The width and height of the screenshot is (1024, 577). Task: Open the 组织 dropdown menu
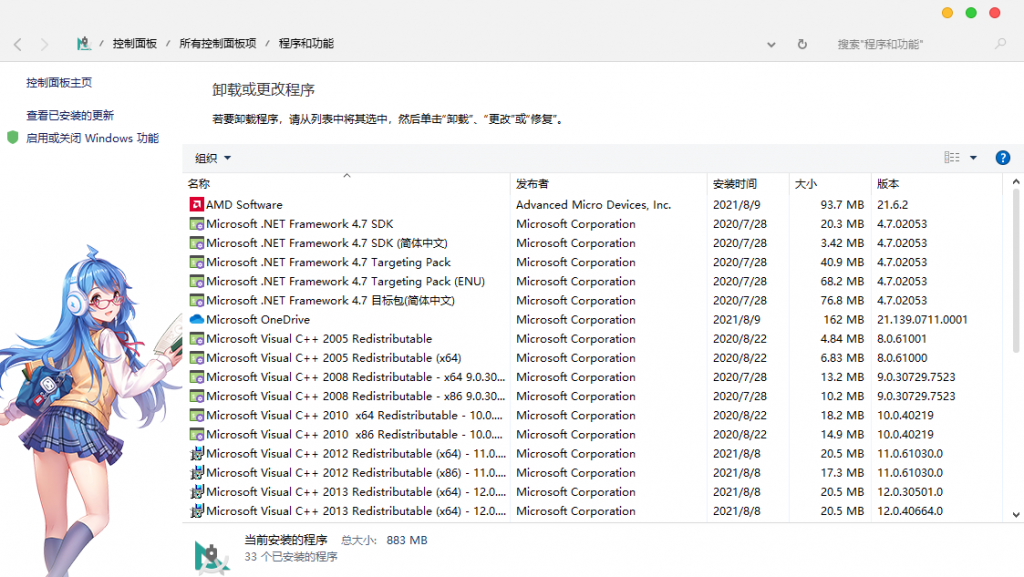tap(213, 158)
